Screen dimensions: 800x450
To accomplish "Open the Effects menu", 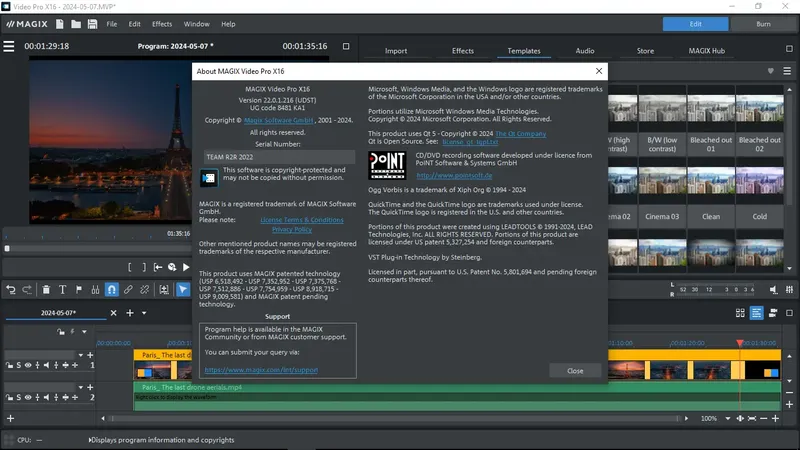I will pos(162,24).
